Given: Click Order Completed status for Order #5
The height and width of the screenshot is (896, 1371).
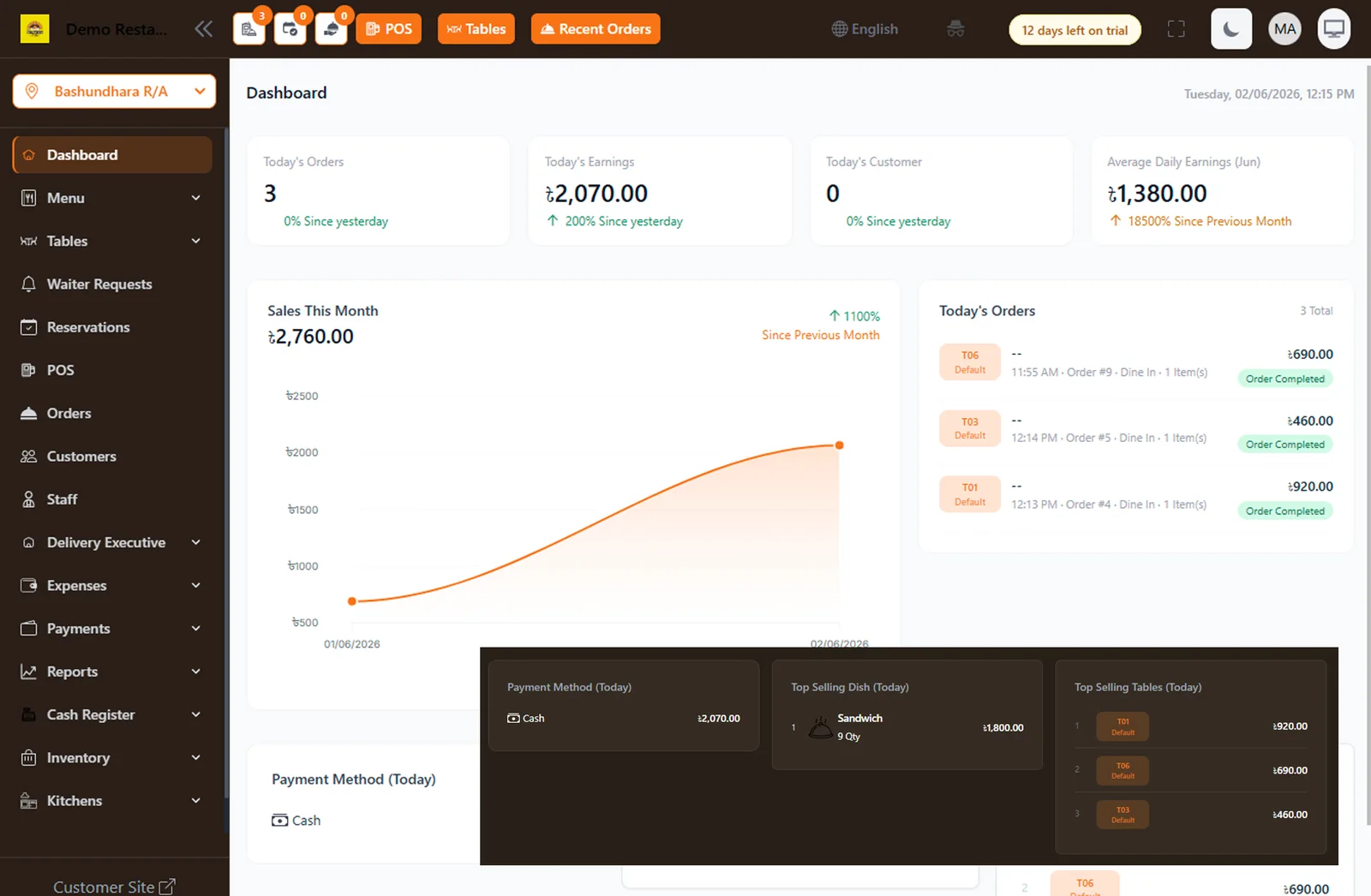Looking at the screenshot, I should [1284, 445].
